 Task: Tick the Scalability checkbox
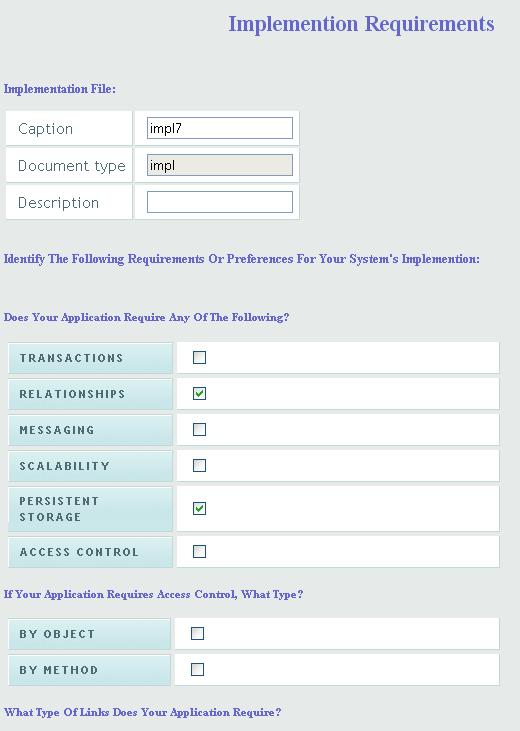point(199,465)
